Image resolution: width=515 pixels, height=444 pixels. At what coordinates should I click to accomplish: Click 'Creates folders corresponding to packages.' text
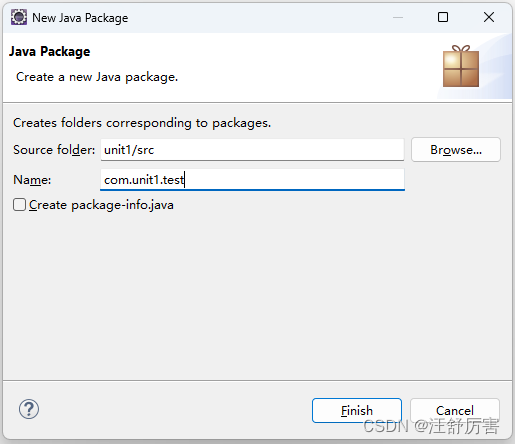tap(142, 123)
